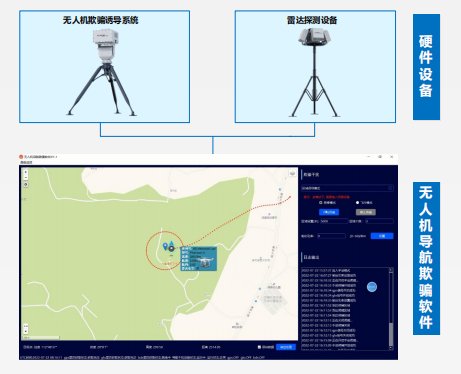The image size is (461, 374).
Task: Click the round blue floating button over log
Action: tap(372, 287)
